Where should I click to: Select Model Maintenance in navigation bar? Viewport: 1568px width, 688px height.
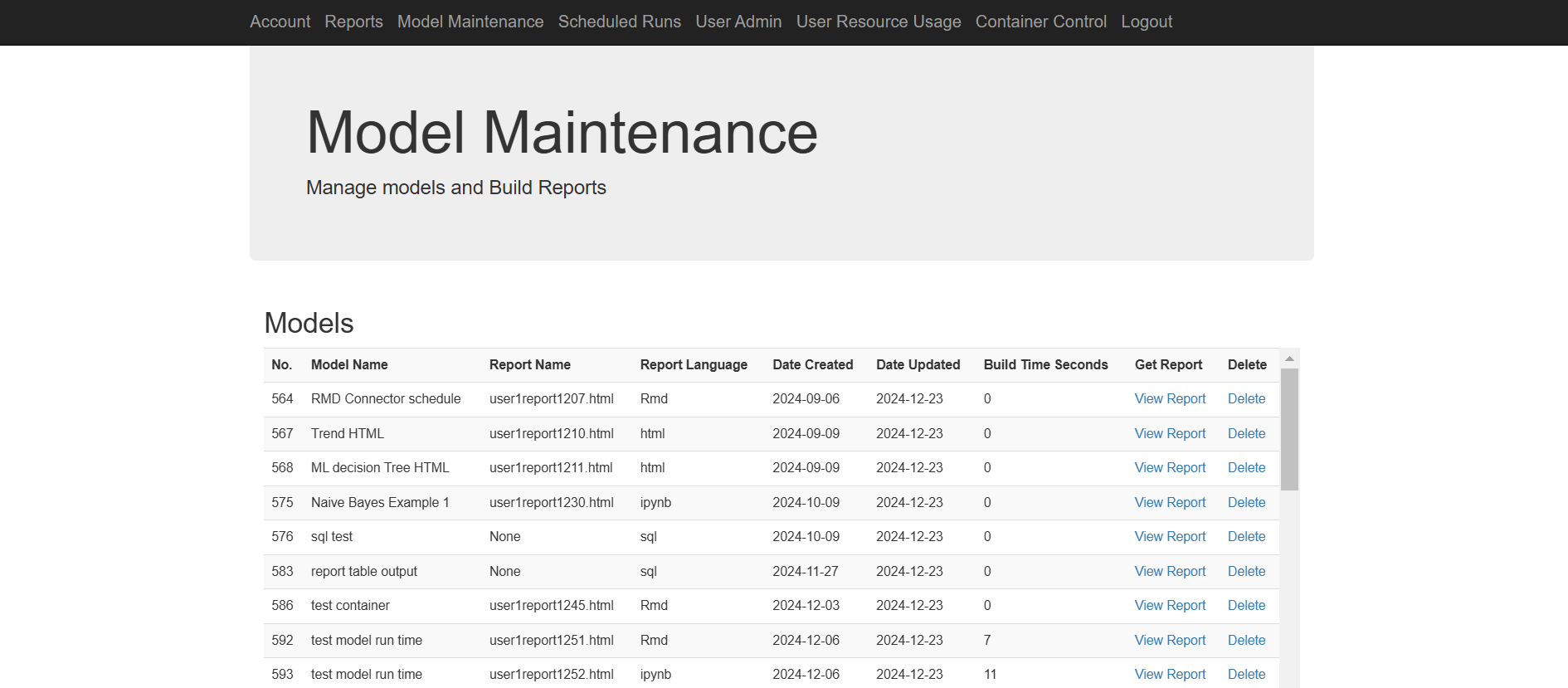(470, 22)
